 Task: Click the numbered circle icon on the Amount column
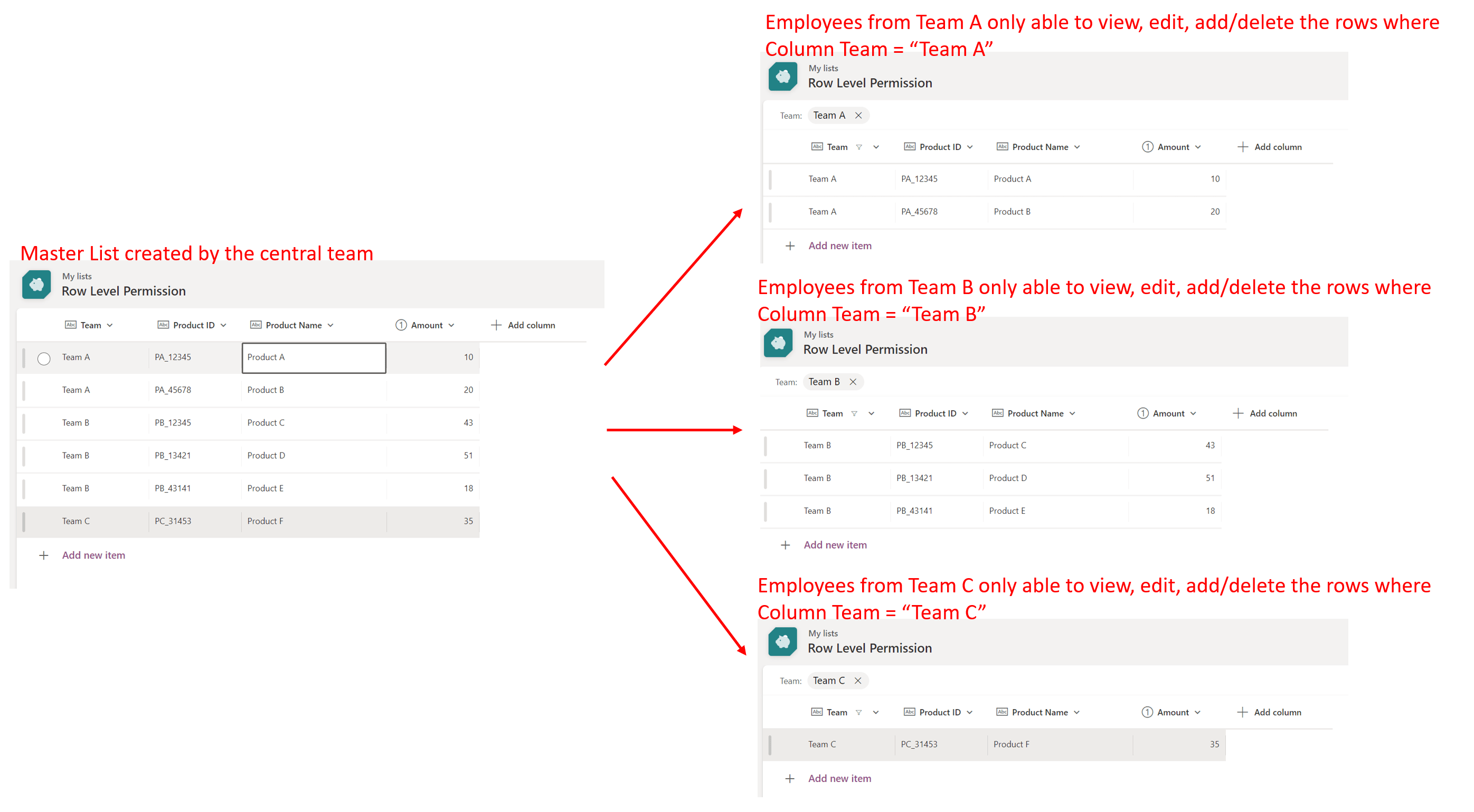401,325
